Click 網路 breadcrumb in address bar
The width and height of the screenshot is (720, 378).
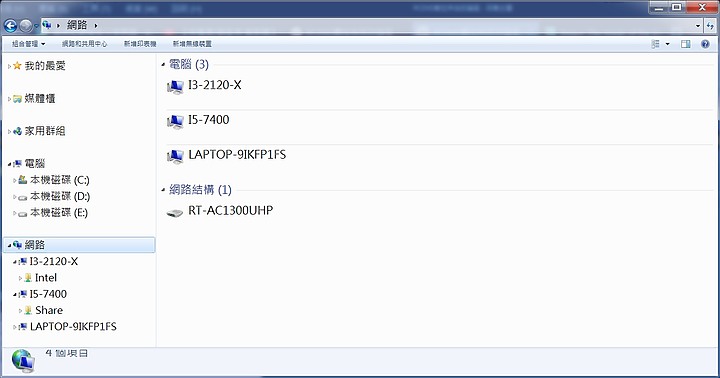tap(77, 25)
